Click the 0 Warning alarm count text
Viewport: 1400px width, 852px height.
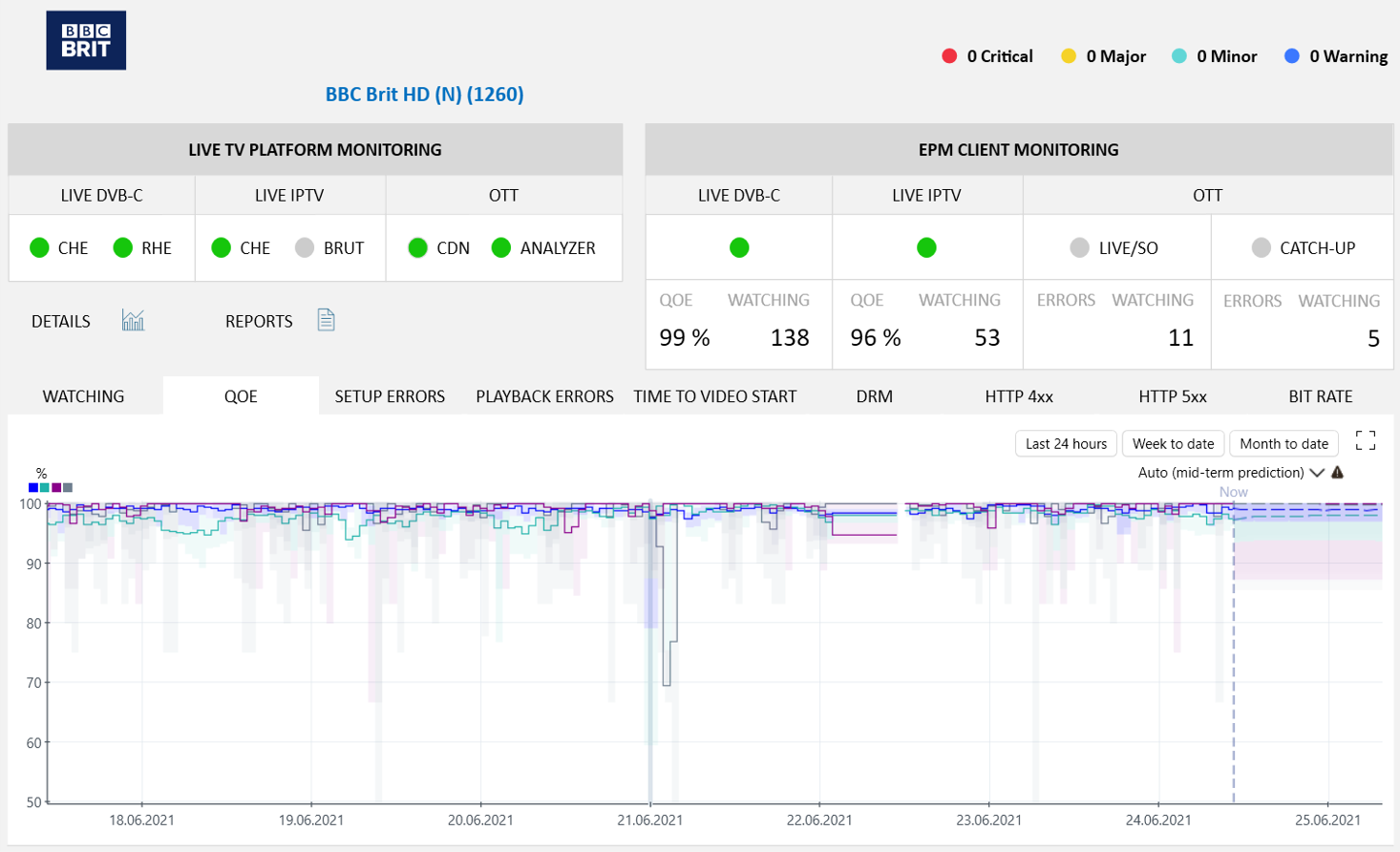1348,56
